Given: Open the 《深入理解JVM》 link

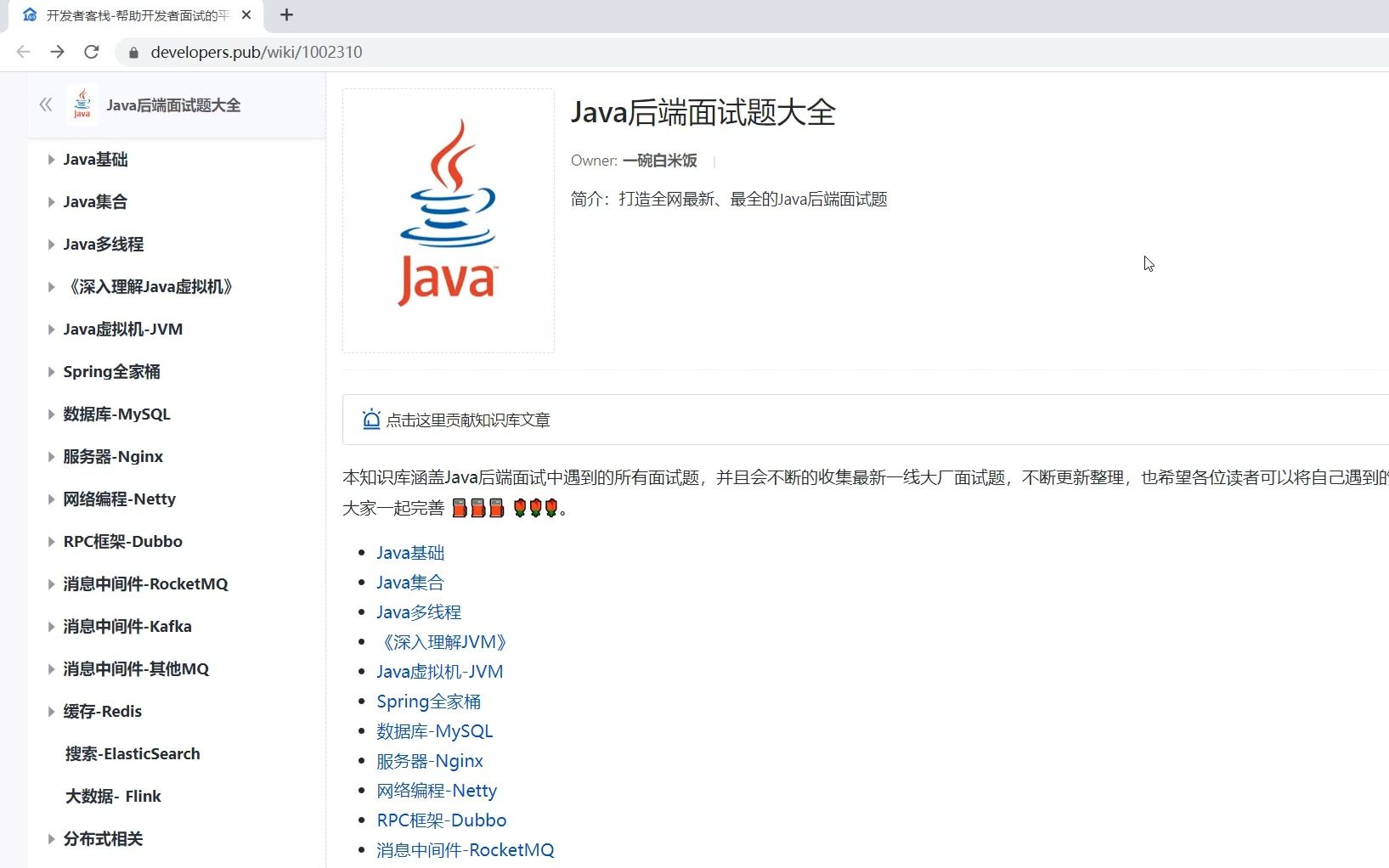Looking at the screenshot, I should (442, 641).
